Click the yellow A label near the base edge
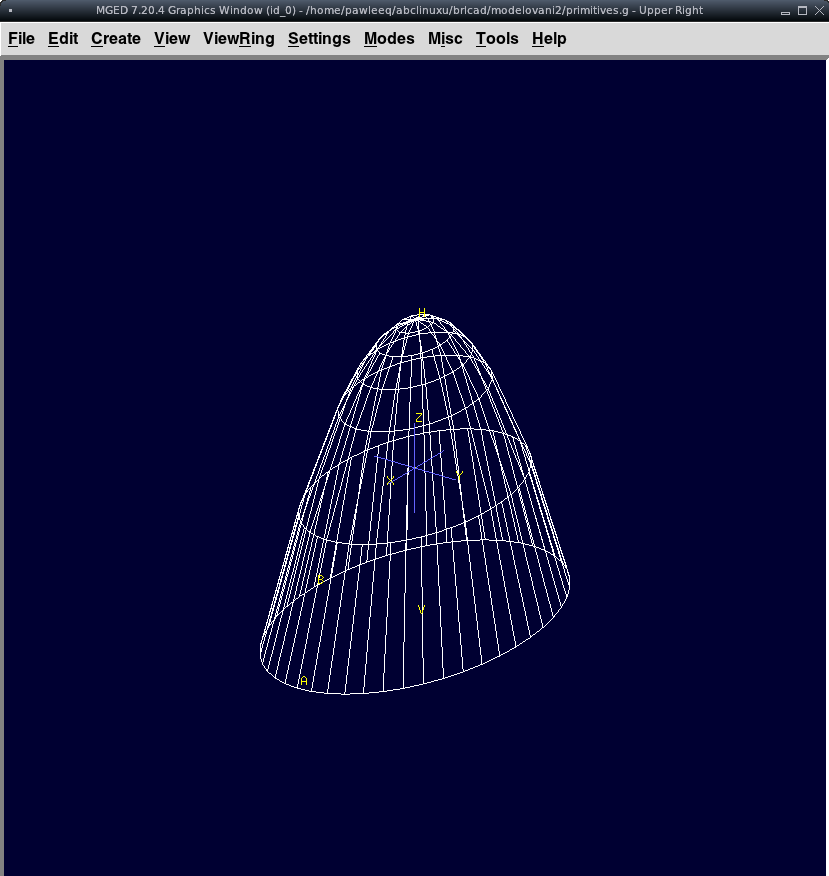 [x=304, y=680]
